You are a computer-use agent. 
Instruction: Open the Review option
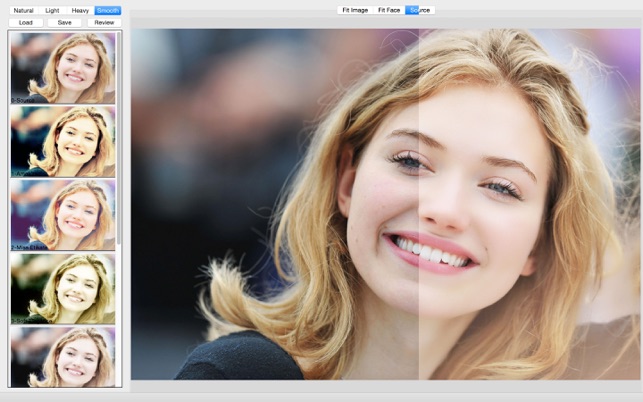tap(104, 23)
